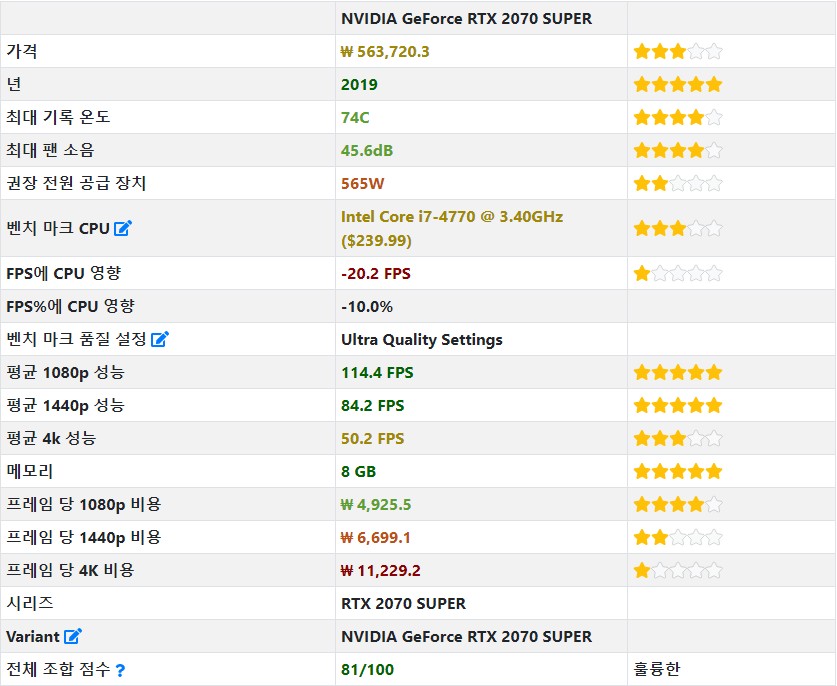Click Intel Core i7-4770 @ 3.40GHz text

(x=452, y=217)
